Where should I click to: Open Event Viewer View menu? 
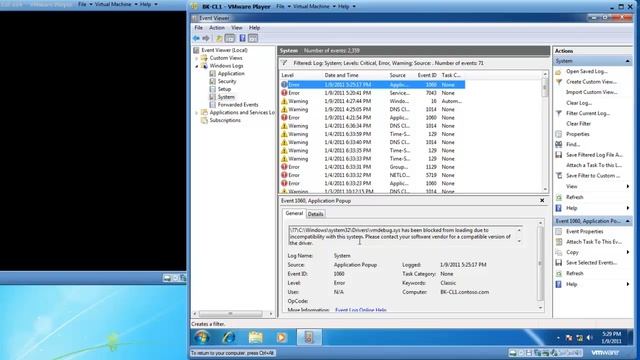click(237, 28)
